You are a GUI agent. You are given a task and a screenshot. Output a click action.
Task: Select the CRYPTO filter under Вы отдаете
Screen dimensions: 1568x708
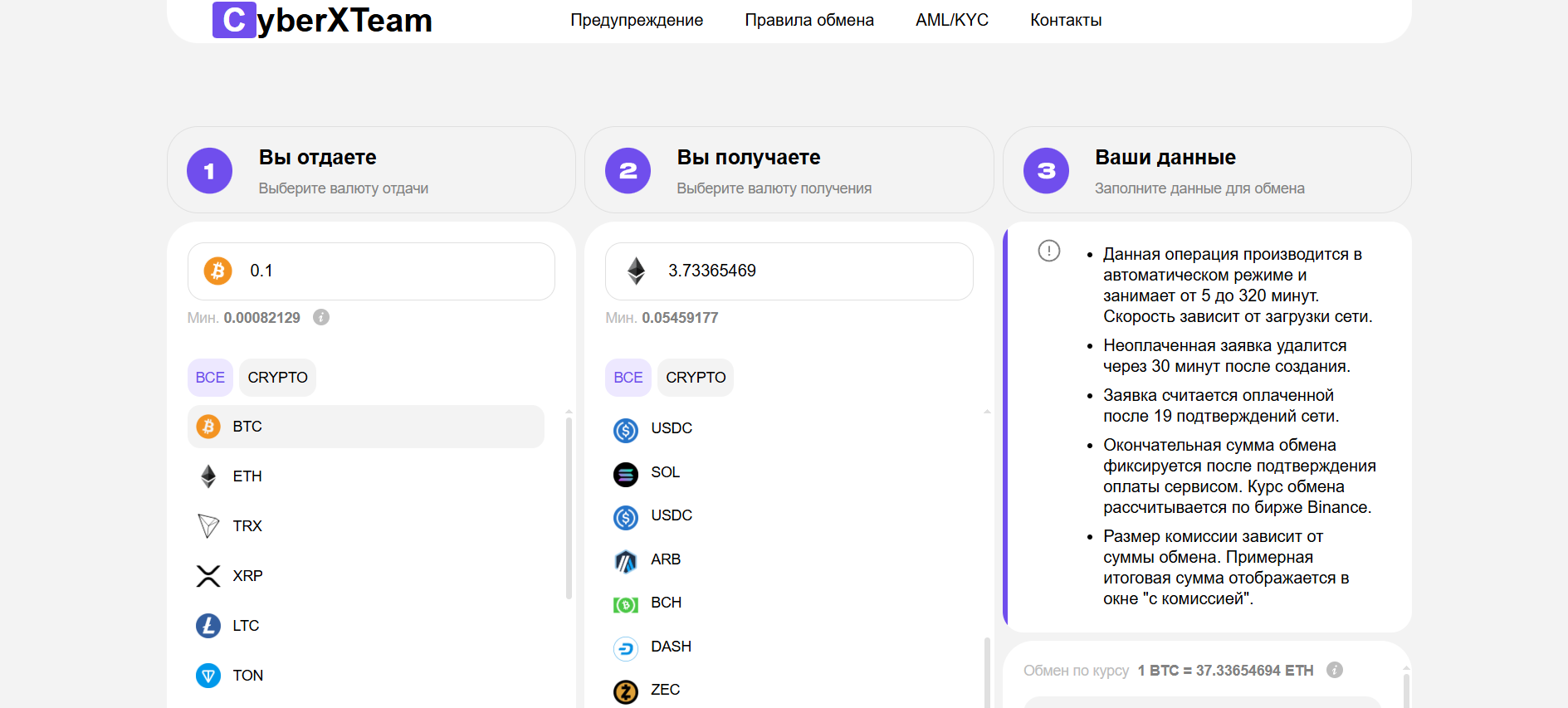277,378
